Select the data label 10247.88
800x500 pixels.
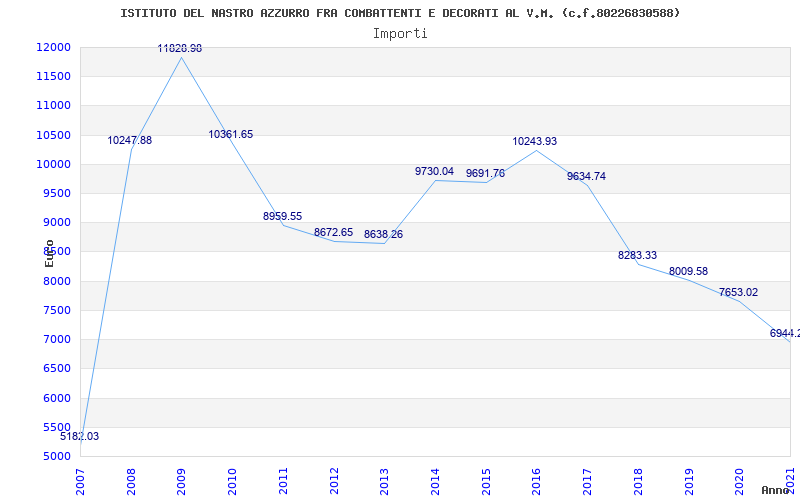coord(130,140)
